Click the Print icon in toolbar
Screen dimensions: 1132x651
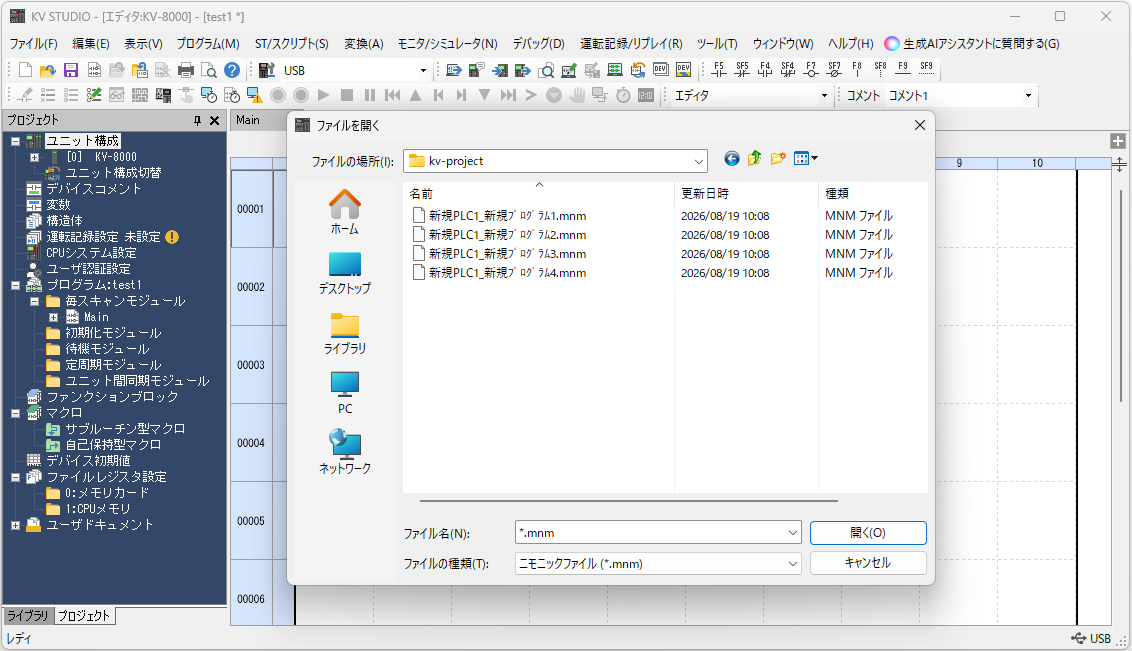click(x=186, y=70)
